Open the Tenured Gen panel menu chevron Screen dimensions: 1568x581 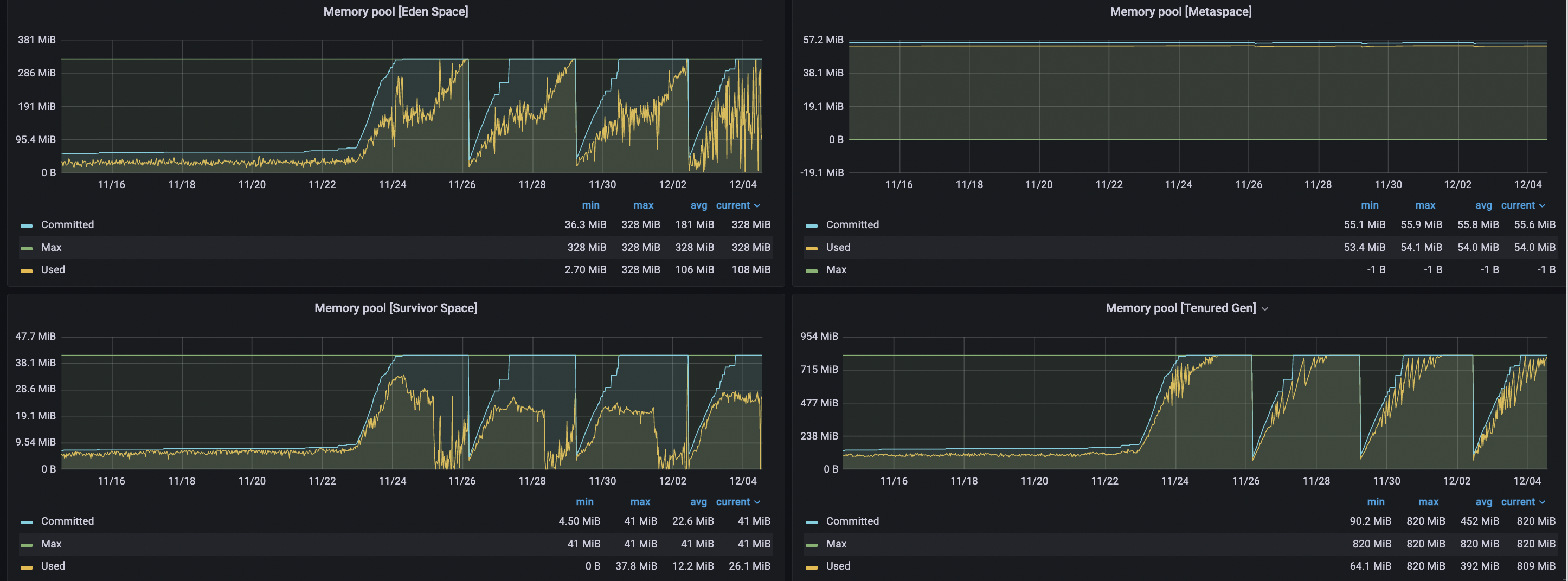click(1265, 308)
